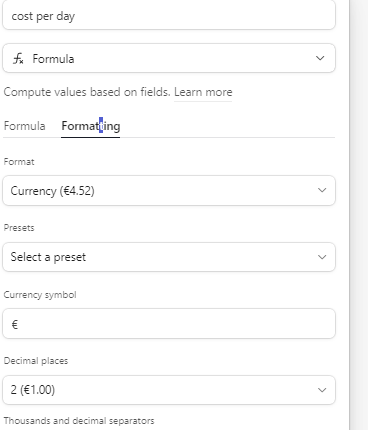Viewport: 368px width, 430px height.
Task: Click the 'Presets' label
Action: 19,228
